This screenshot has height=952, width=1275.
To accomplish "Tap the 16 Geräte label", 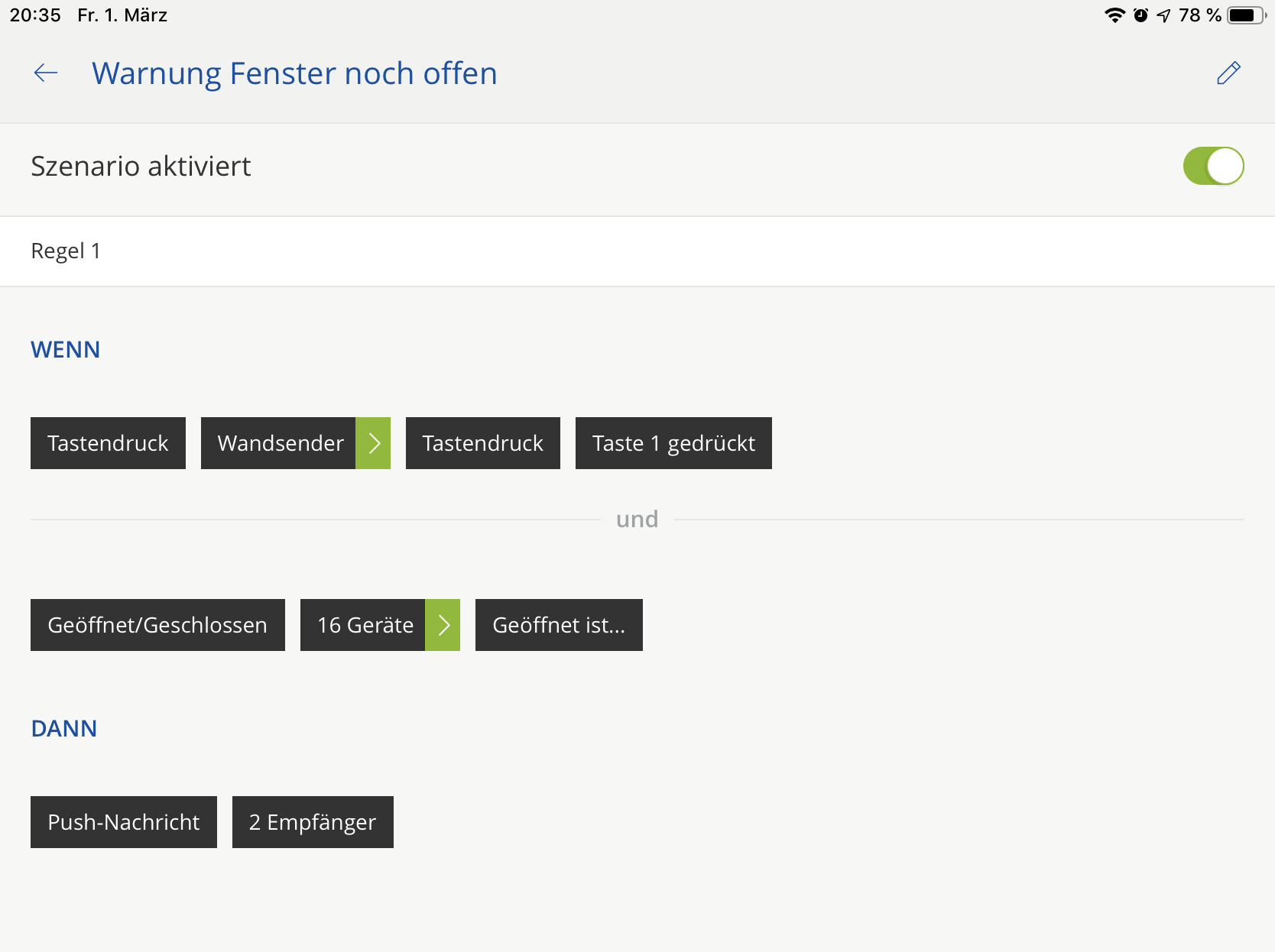I will (364, 625).
